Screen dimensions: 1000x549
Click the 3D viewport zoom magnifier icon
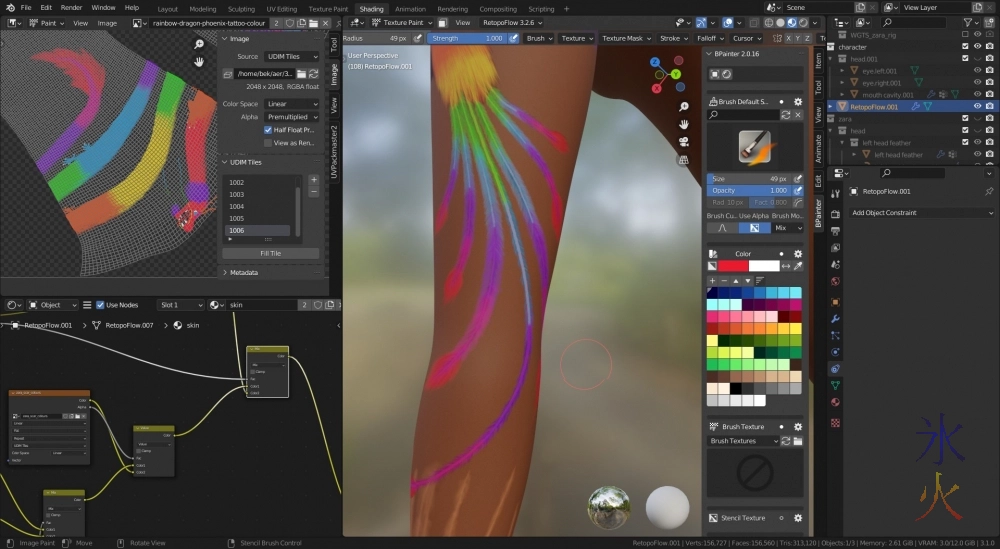click(x=683, y=107)
